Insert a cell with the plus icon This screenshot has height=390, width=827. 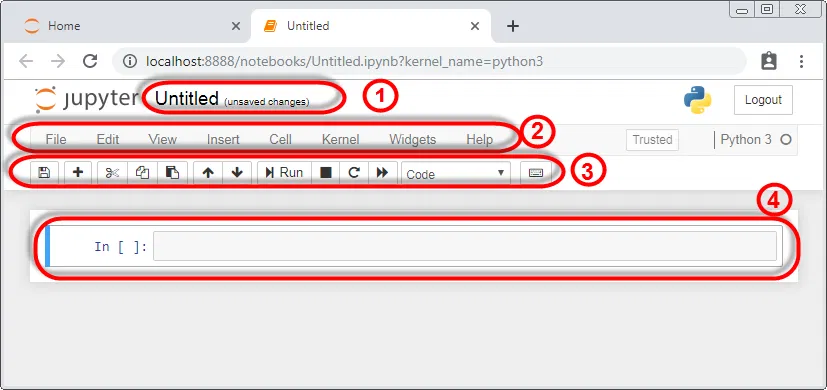pyautogui.click(x=78, y=173)
